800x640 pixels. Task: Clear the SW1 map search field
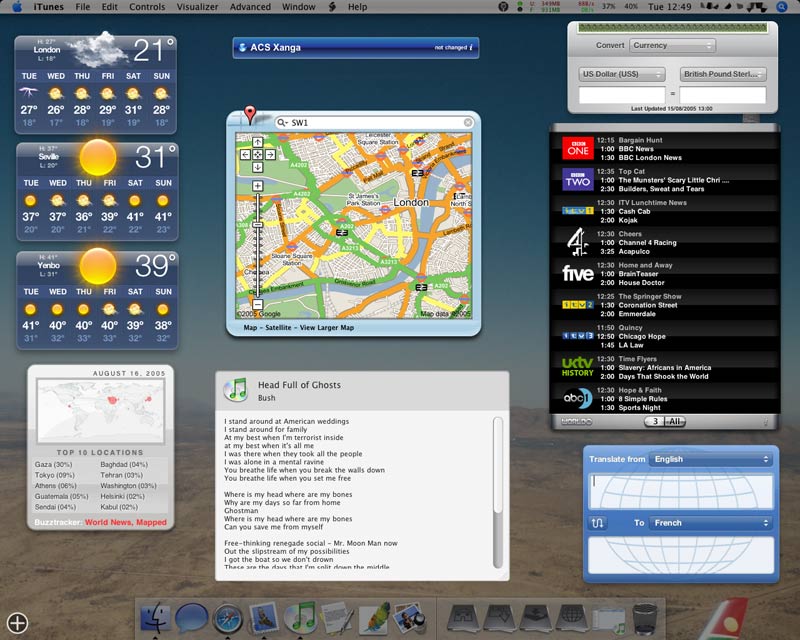coord(468,123)
